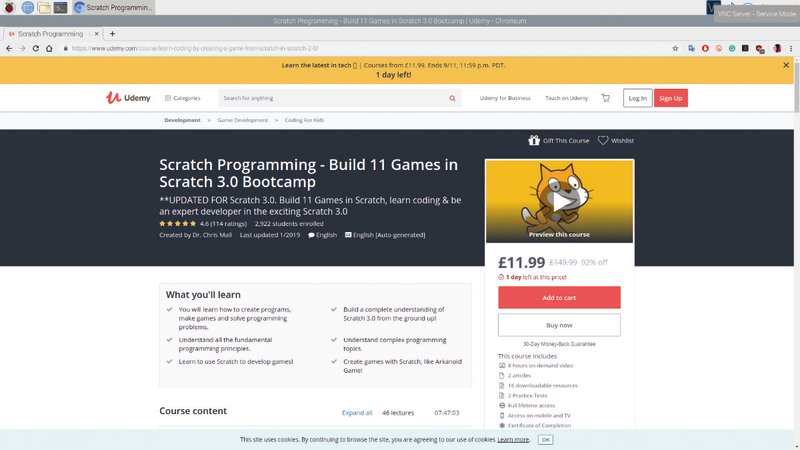Viewport: 800px width, 450px height.
Task: Click the £11.99 course price
Action: [521, 262]
